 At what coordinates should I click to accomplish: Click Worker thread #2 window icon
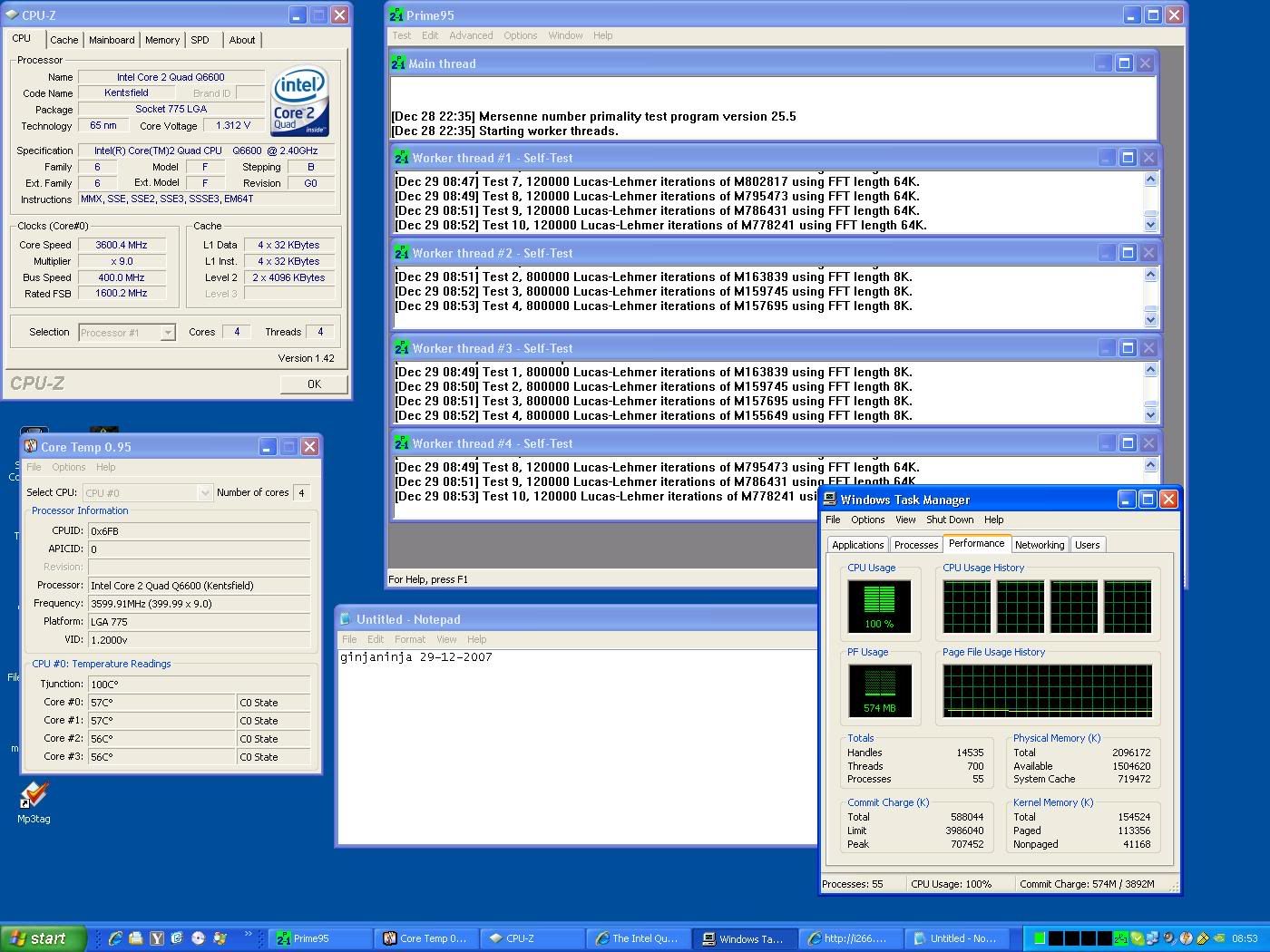pyautogui.click(x=402, y=253)
